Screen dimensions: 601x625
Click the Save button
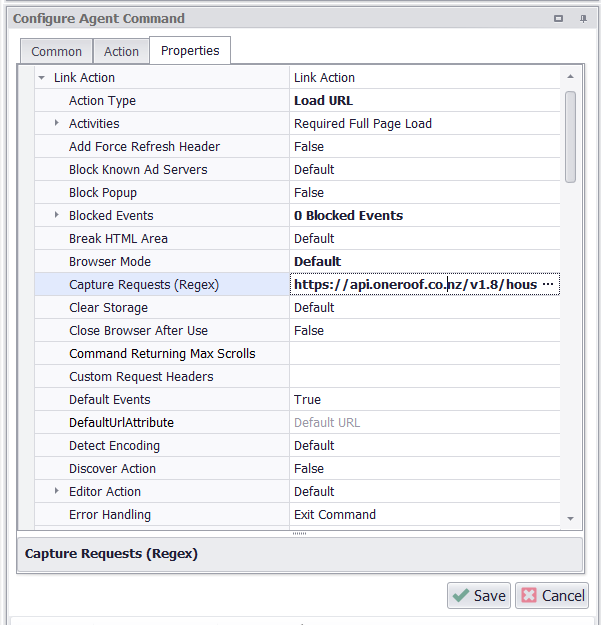(x=479, y=595)
